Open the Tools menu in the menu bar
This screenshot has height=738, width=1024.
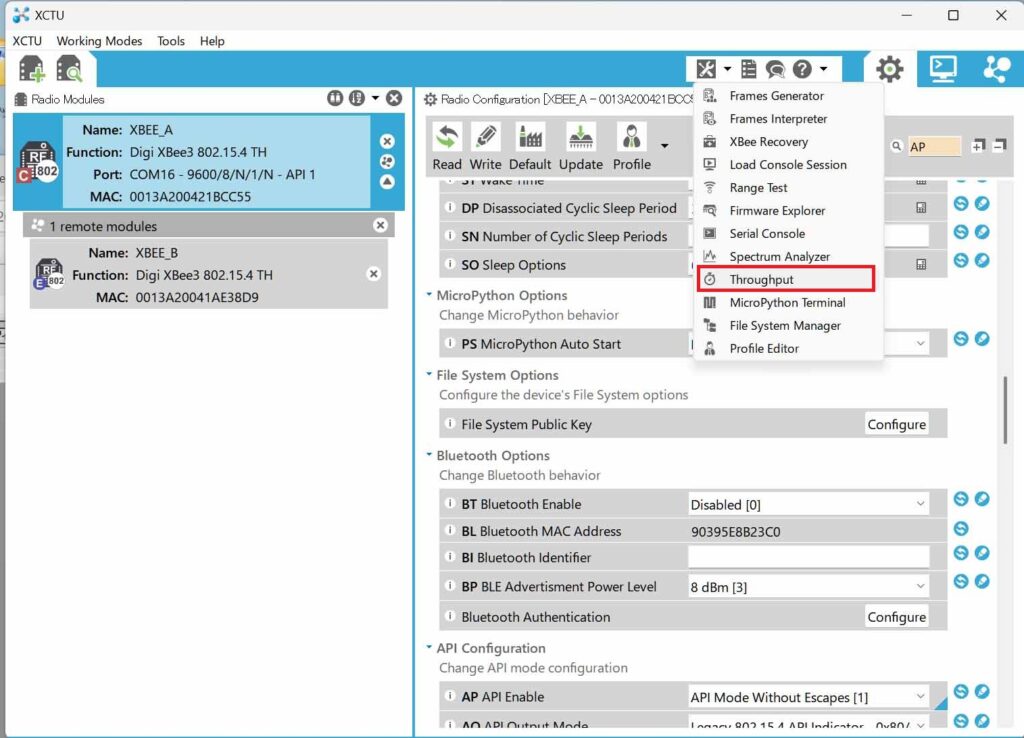pos(170,40)
